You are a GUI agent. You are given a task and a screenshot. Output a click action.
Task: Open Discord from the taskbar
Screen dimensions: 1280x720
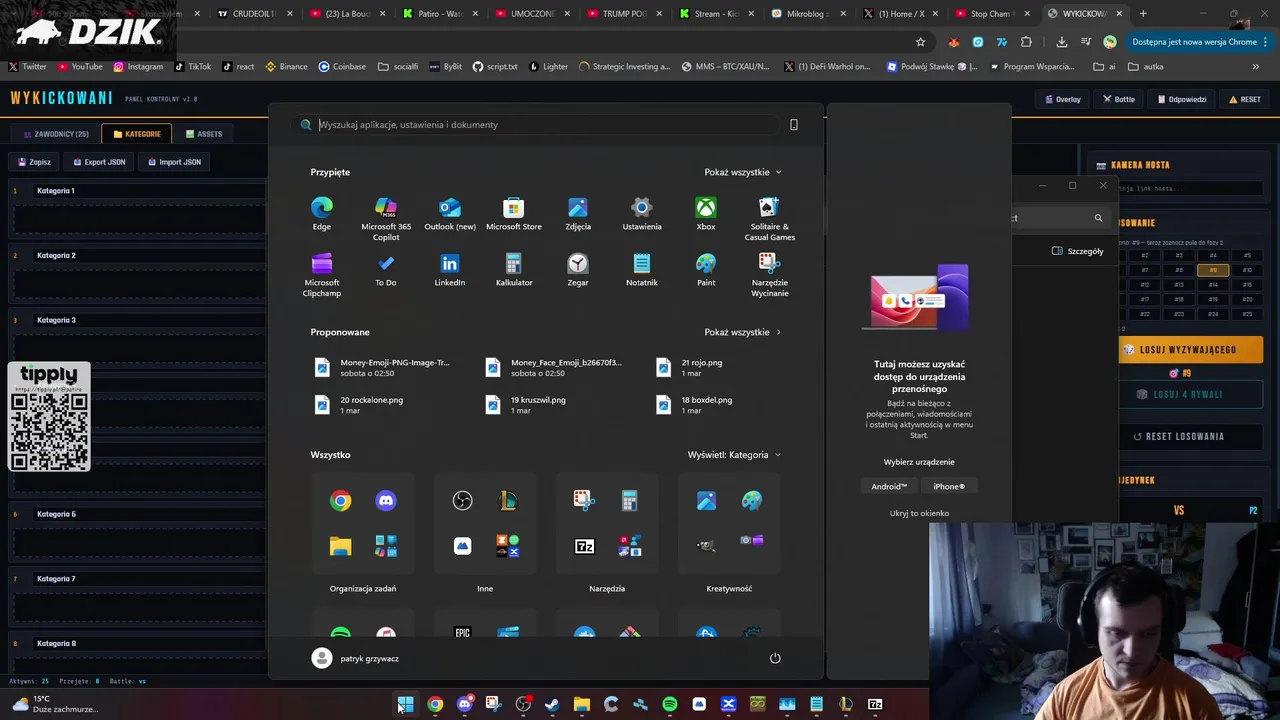[464, 704]
